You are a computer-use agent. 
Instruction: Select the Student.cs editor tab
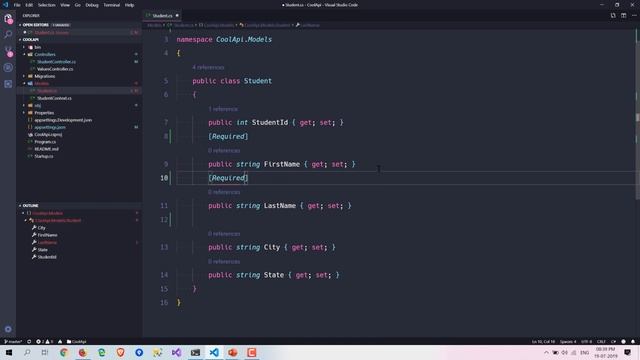coord(162,16)
